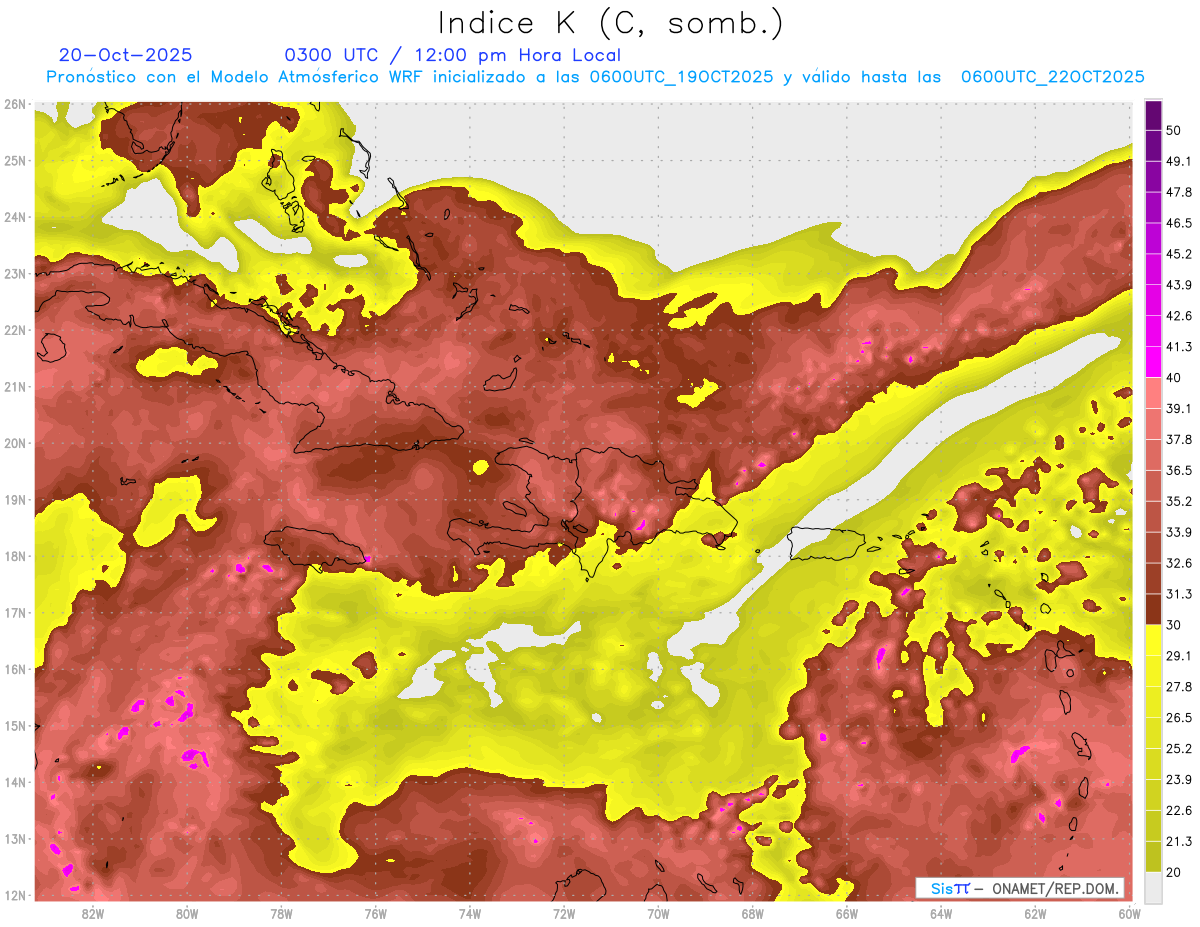This screenshot has width=1200, height=927.
Task: Click the '13N' latitude label
Action: pos(15,839)
